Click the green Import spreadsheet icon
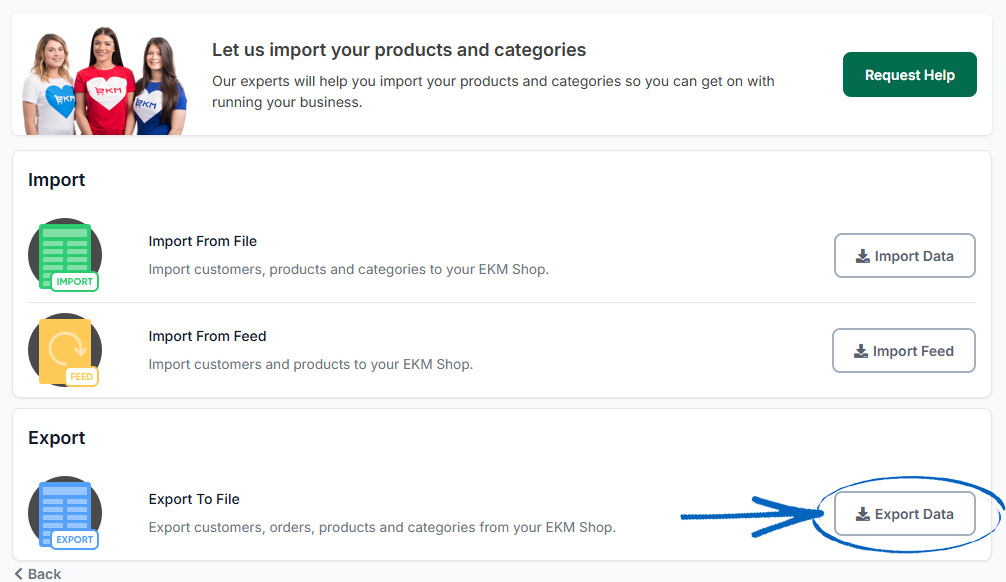 [x=65, y=255]
